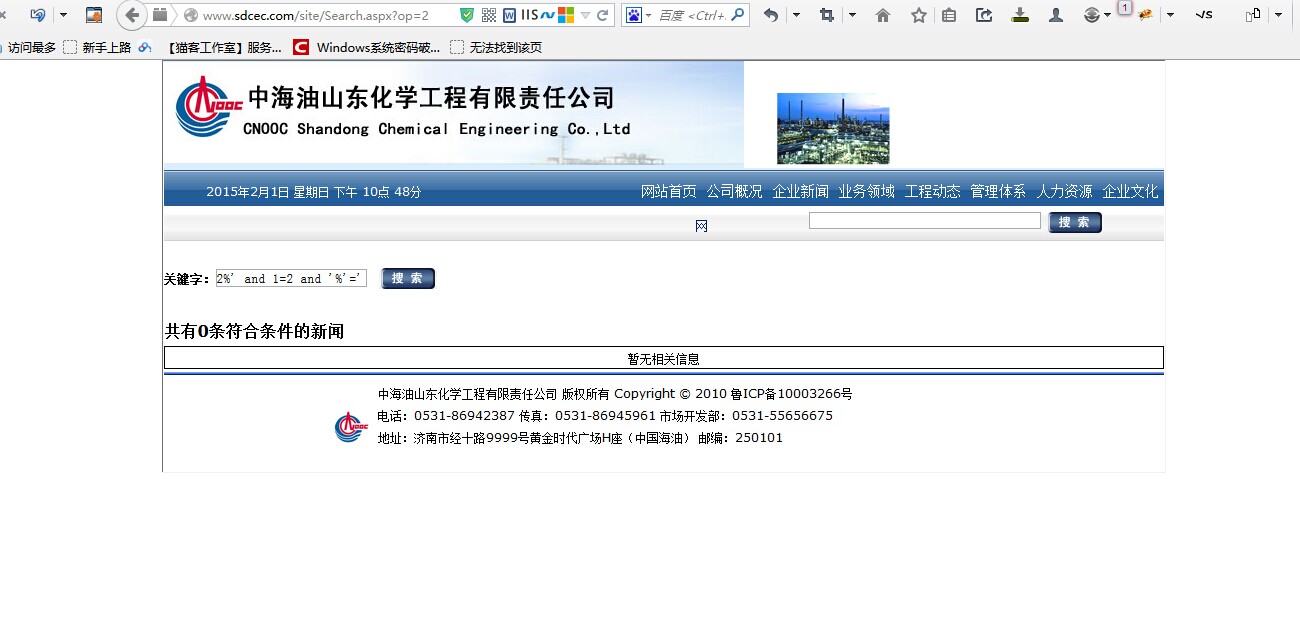Image resolution: width=1300 pixels, height=624 pixels.
Task: Open the downloads arrow icon
Action: [1020, 15]
